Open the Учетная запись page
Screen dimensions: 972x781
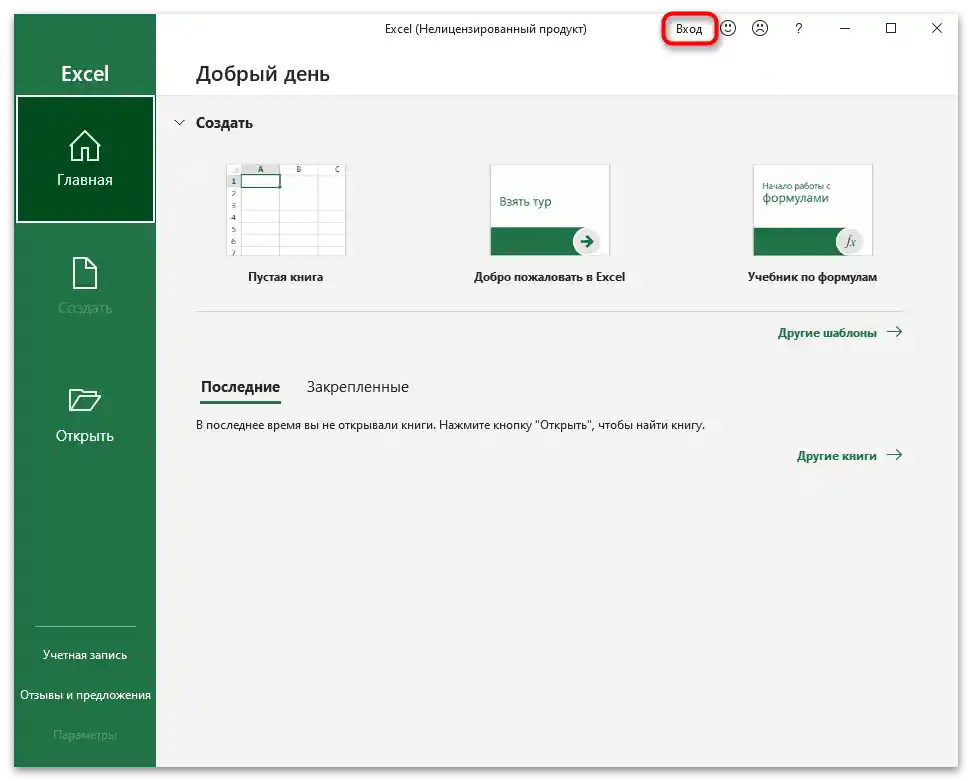[85, 655]
